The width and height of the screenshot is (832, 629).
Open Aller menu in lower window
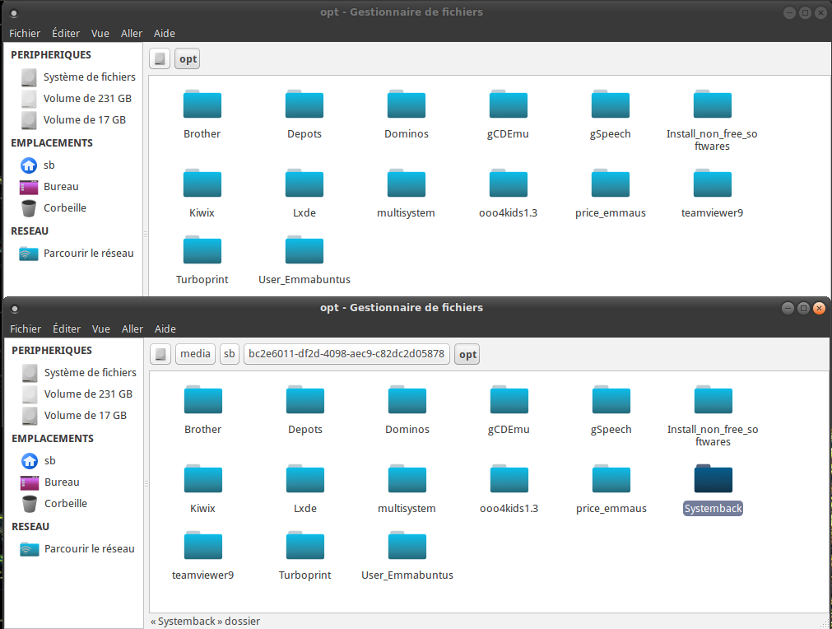[x=132, y=329]
